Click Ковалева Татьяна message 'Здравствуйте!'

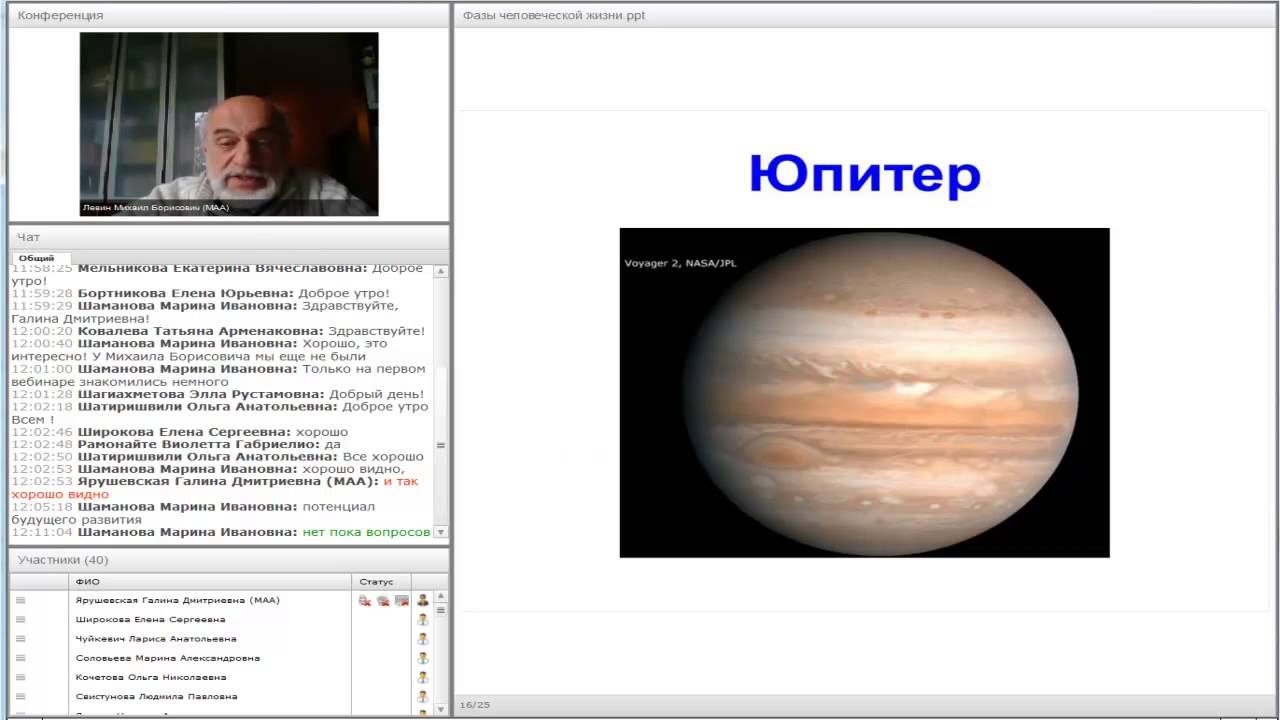[x=376, y=331]
